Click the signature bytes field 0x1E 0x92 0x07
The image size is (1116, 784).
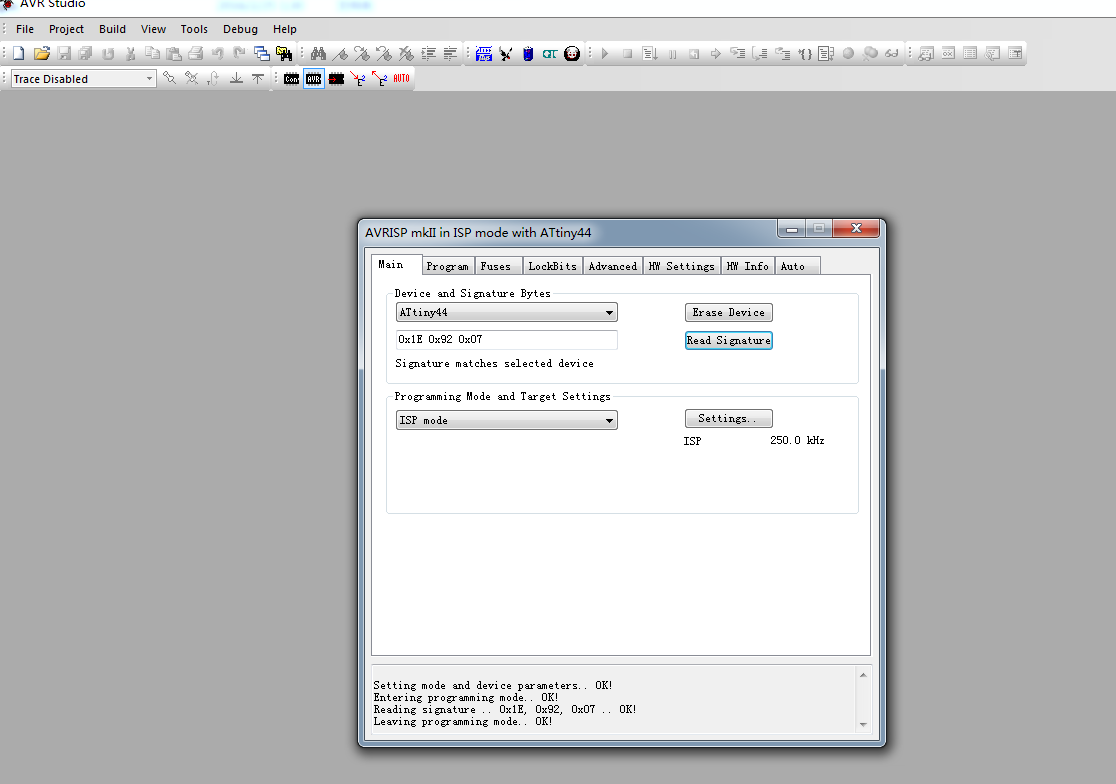point(507,339)
